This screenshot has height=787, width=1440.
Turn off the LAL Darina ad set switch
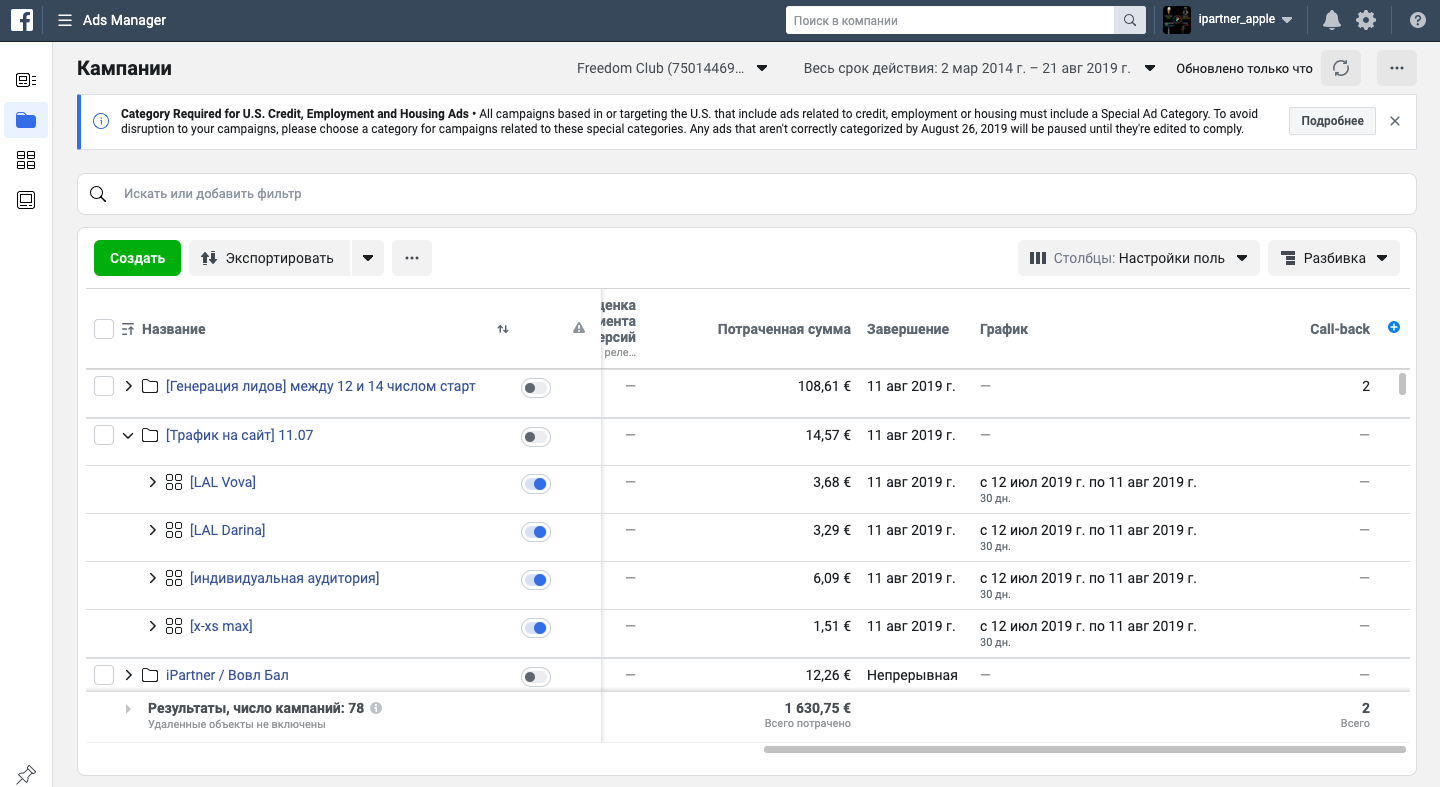(535, 532)
